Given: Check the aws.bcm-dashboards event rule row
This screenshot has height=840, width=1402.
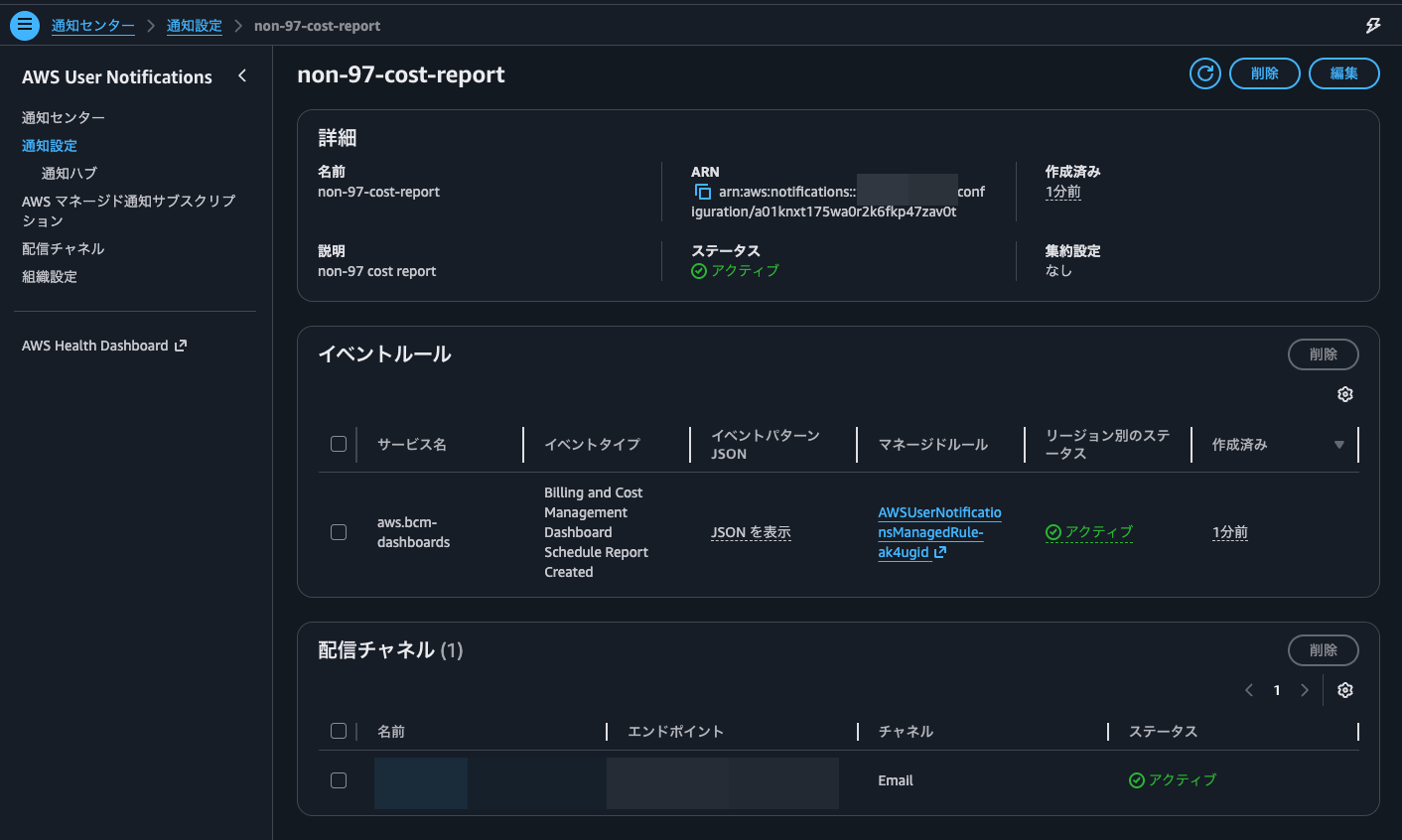Looking at the screenshot, I should [339, 532].
